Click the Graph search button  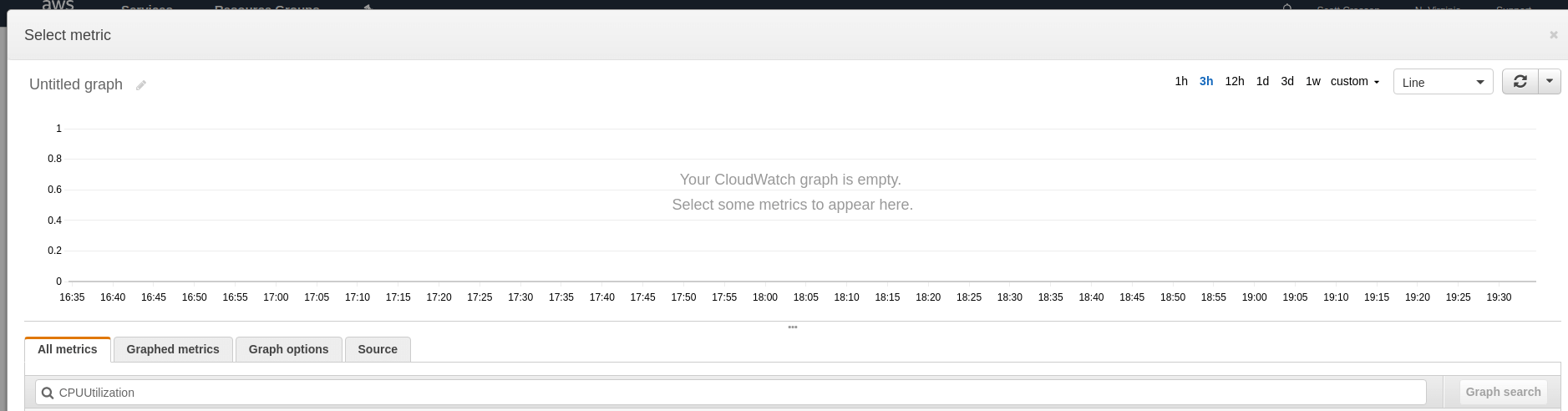coord(1503,392)
